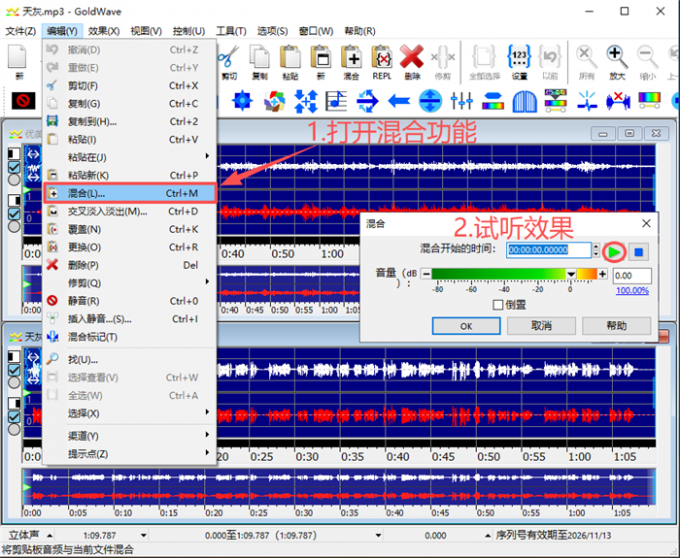Click 取消 in the 混合 dialog
680x558 pixels.
541,326
